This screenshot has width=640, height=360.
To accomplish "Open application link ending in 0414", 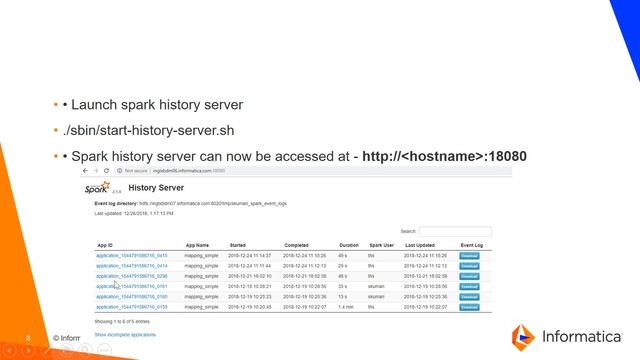I will (131, 266).
